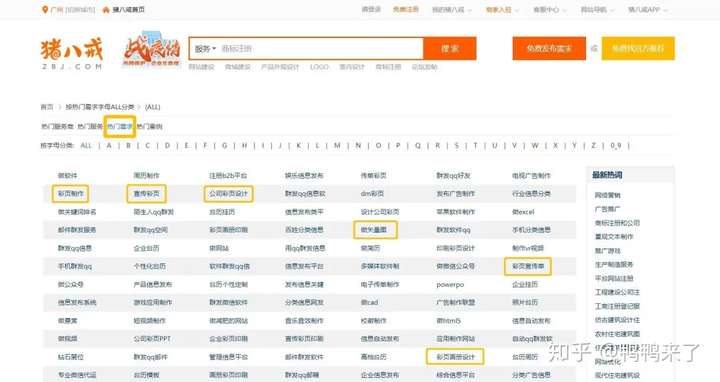Open the 电视广告制作 category link

coord(531,176)
